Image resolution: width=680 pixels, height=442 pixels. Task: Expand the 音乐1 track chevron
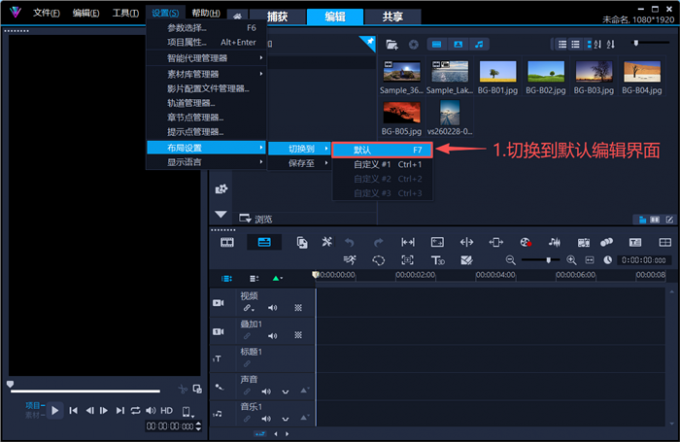285,419
